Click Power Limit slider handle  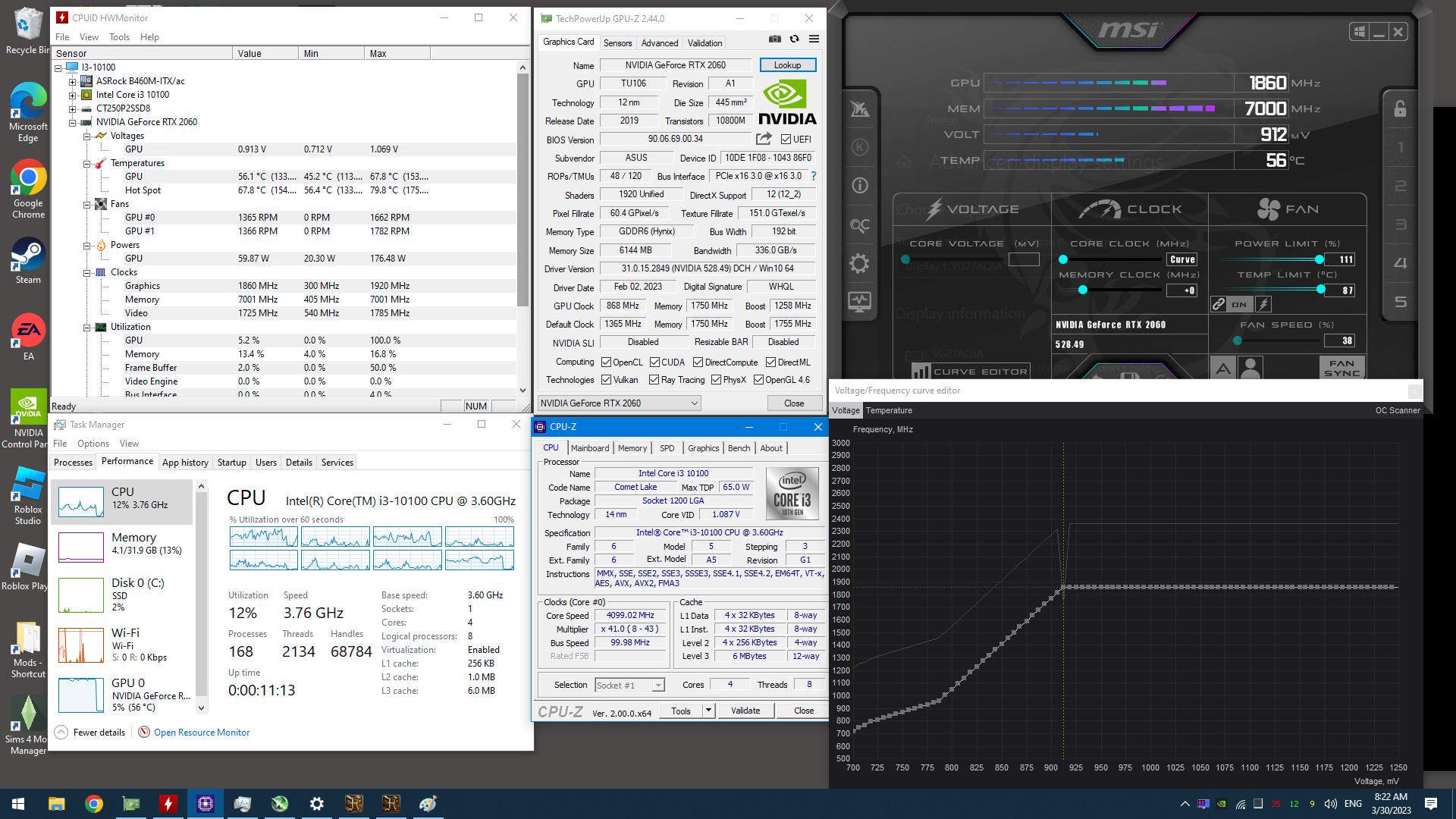(1319, 259)
